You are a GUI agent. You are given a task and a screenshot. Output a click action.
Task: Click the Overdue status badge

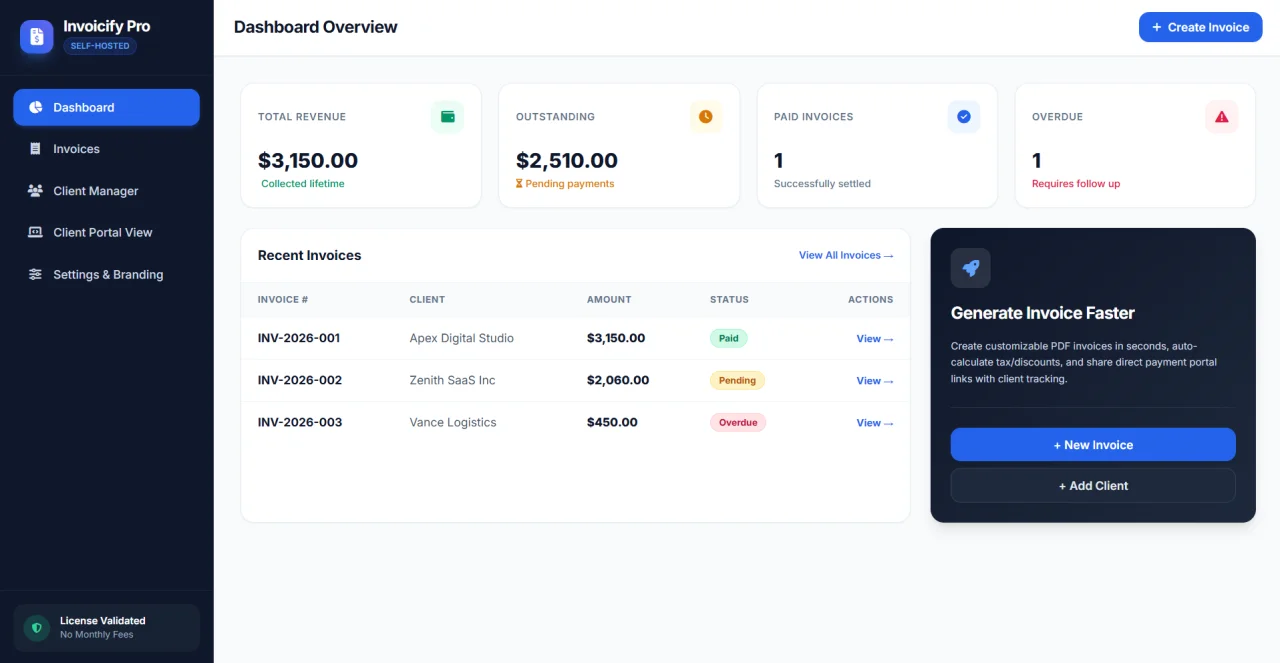(x=738, y=422)
